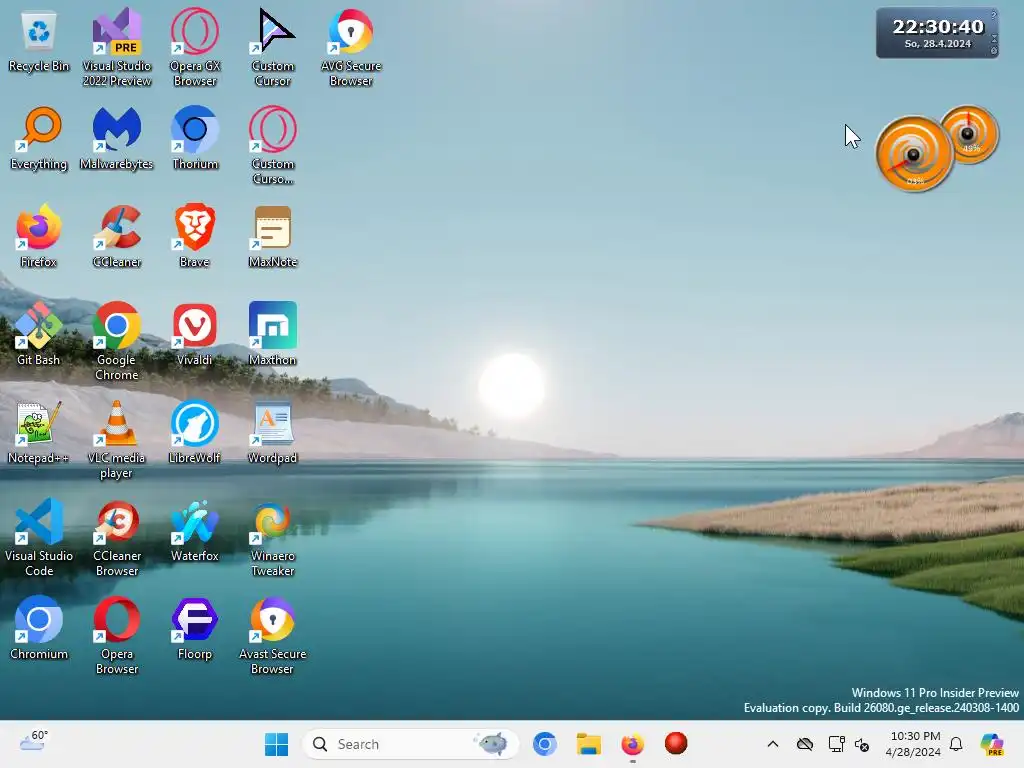Launch Waterfox browser shortcut
The width and height of the screenshot is (1024, 768).
tap(195, 530)
